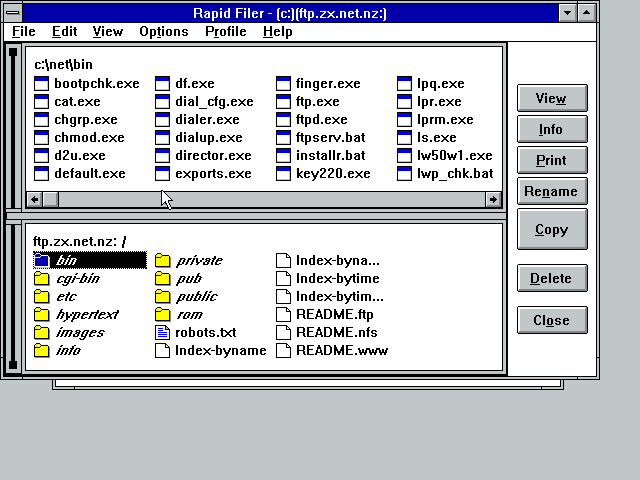Select the README.www file name

[x=342, y=350]
